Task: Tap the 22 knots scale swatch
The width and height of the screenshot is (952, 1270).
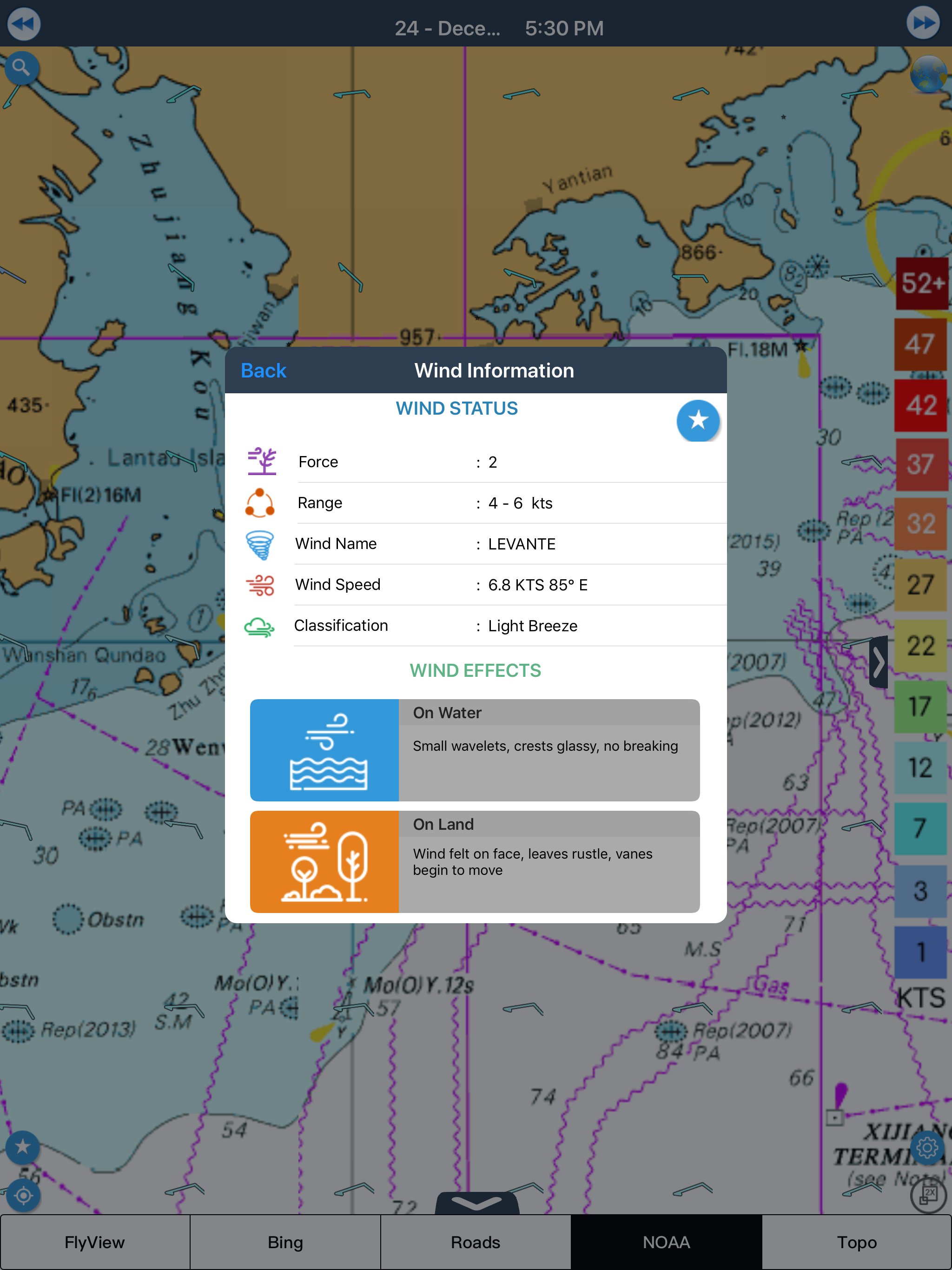Action: pyautogui.click(x=920, y=646)
